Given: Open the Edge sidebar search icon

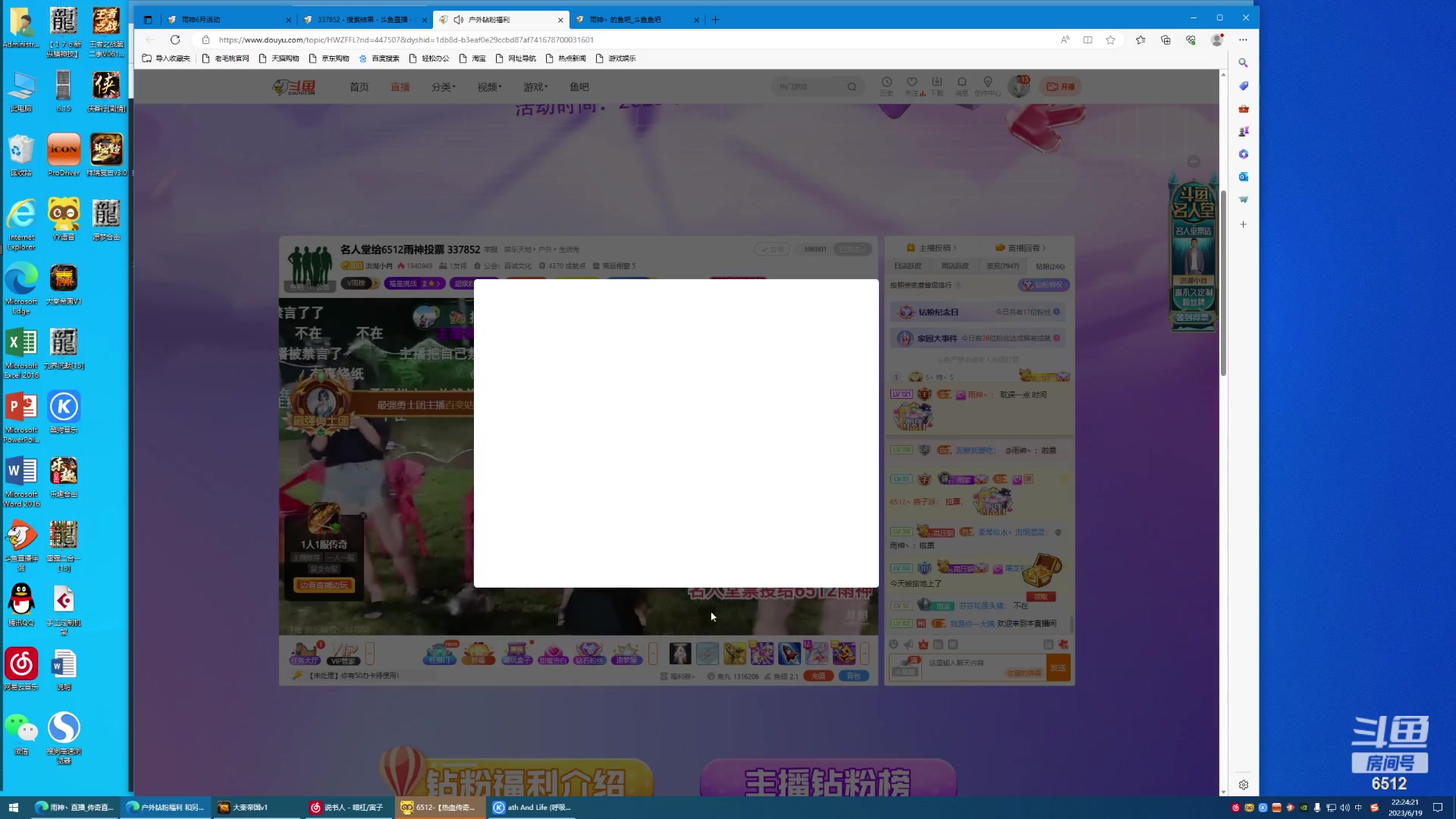Looking at the screenshot, I should 1243,63.
